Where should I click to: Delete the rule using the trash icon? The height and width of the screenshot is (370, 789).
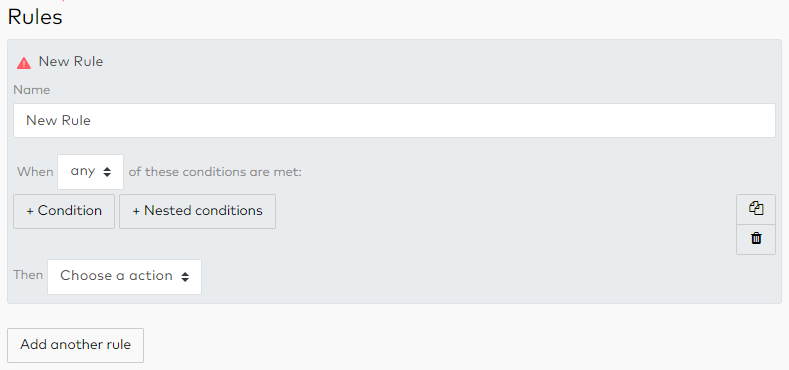(756, 239)
